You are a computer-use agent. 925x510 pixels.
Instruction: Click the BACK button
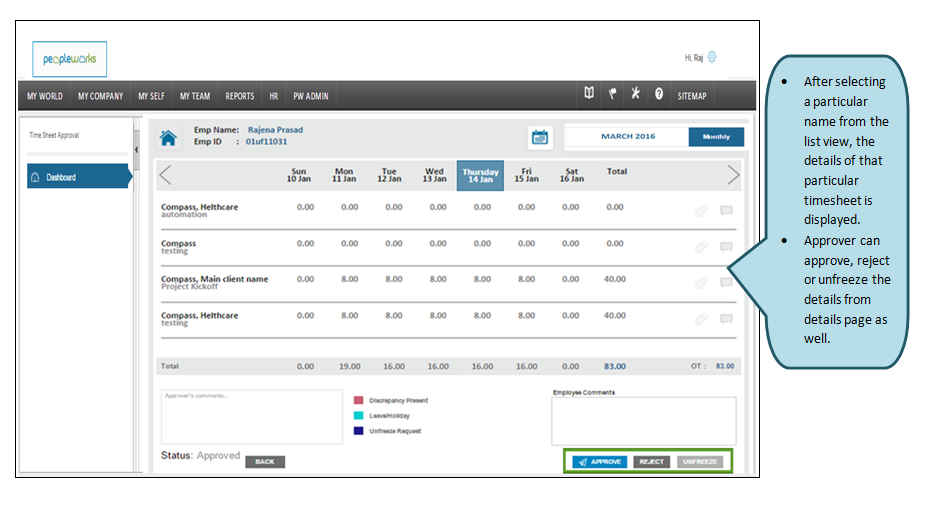pyautogui.click(x=265, y=462)
